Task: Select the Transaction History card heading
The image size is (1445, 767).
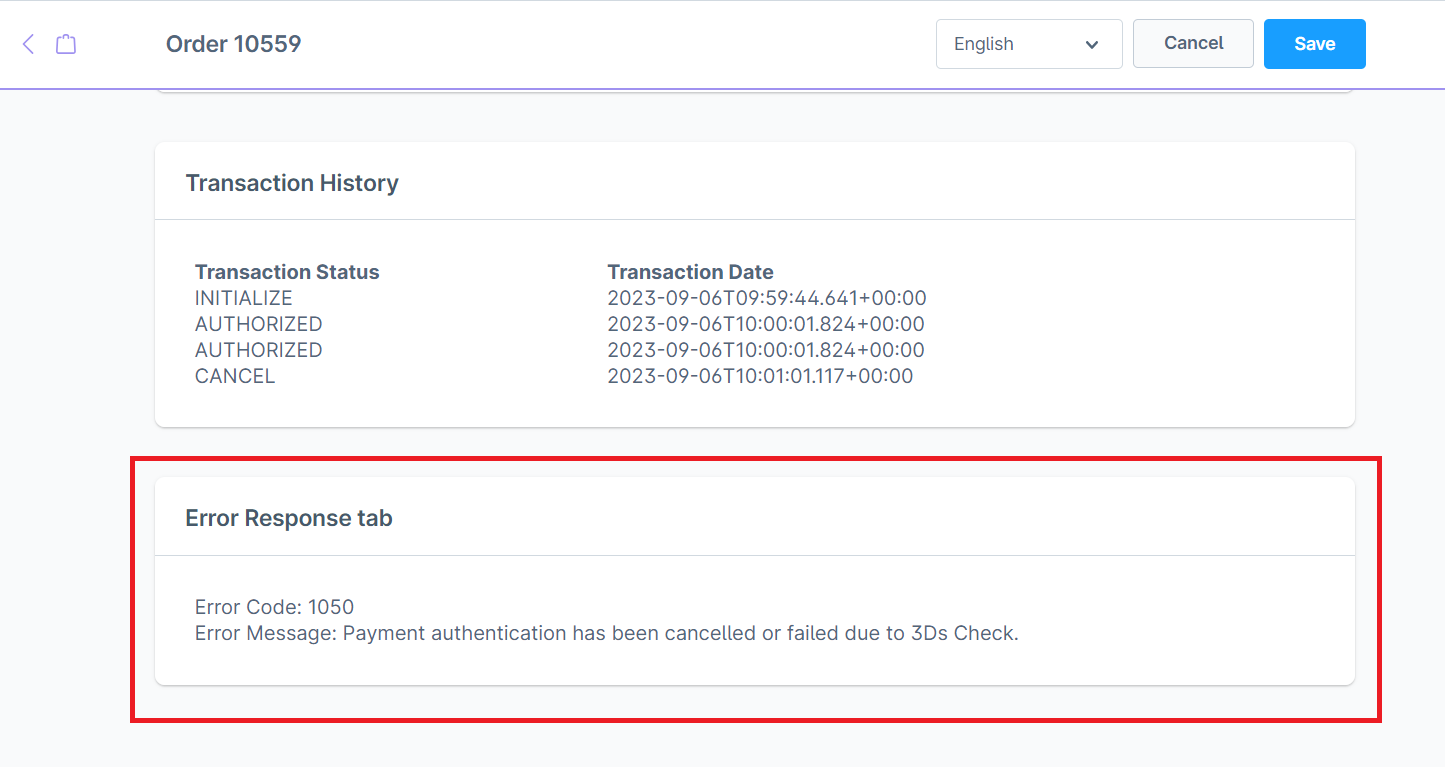Action: [292, 183]
